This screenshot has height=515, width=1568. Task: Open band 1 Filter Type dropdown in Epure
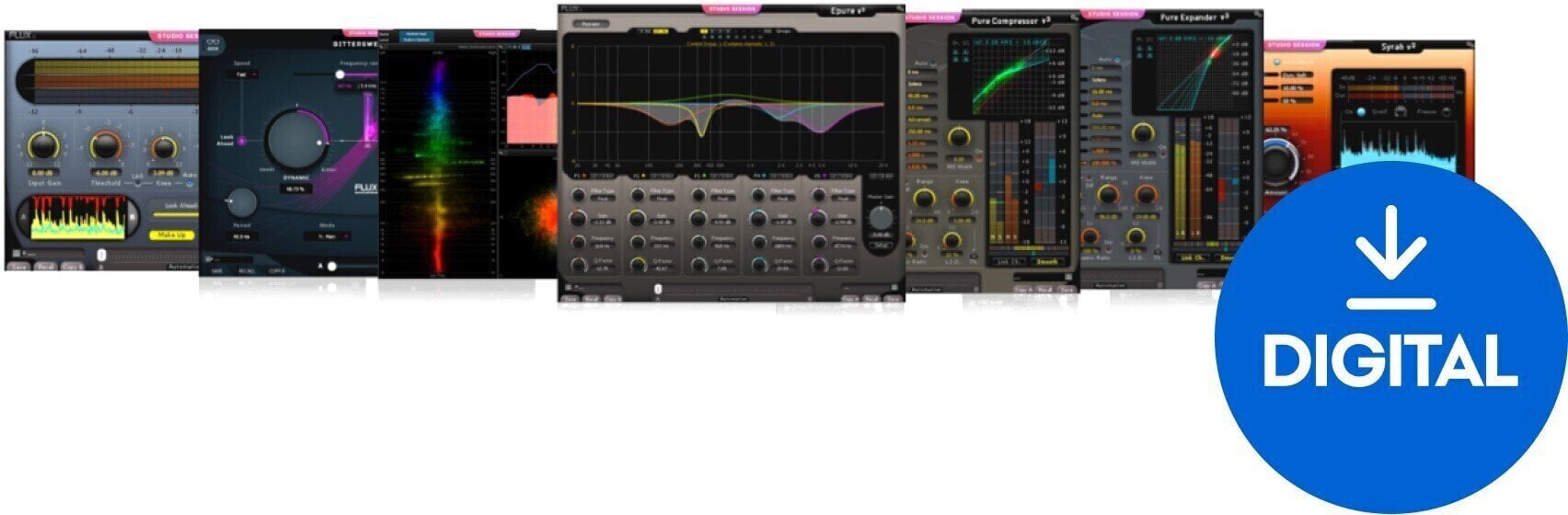click(601, 198)
